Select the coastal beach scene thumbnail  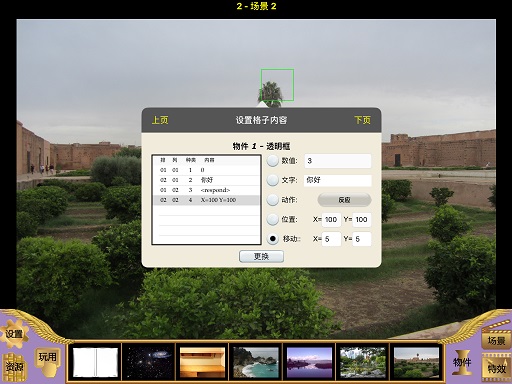[x=256, y=362]
